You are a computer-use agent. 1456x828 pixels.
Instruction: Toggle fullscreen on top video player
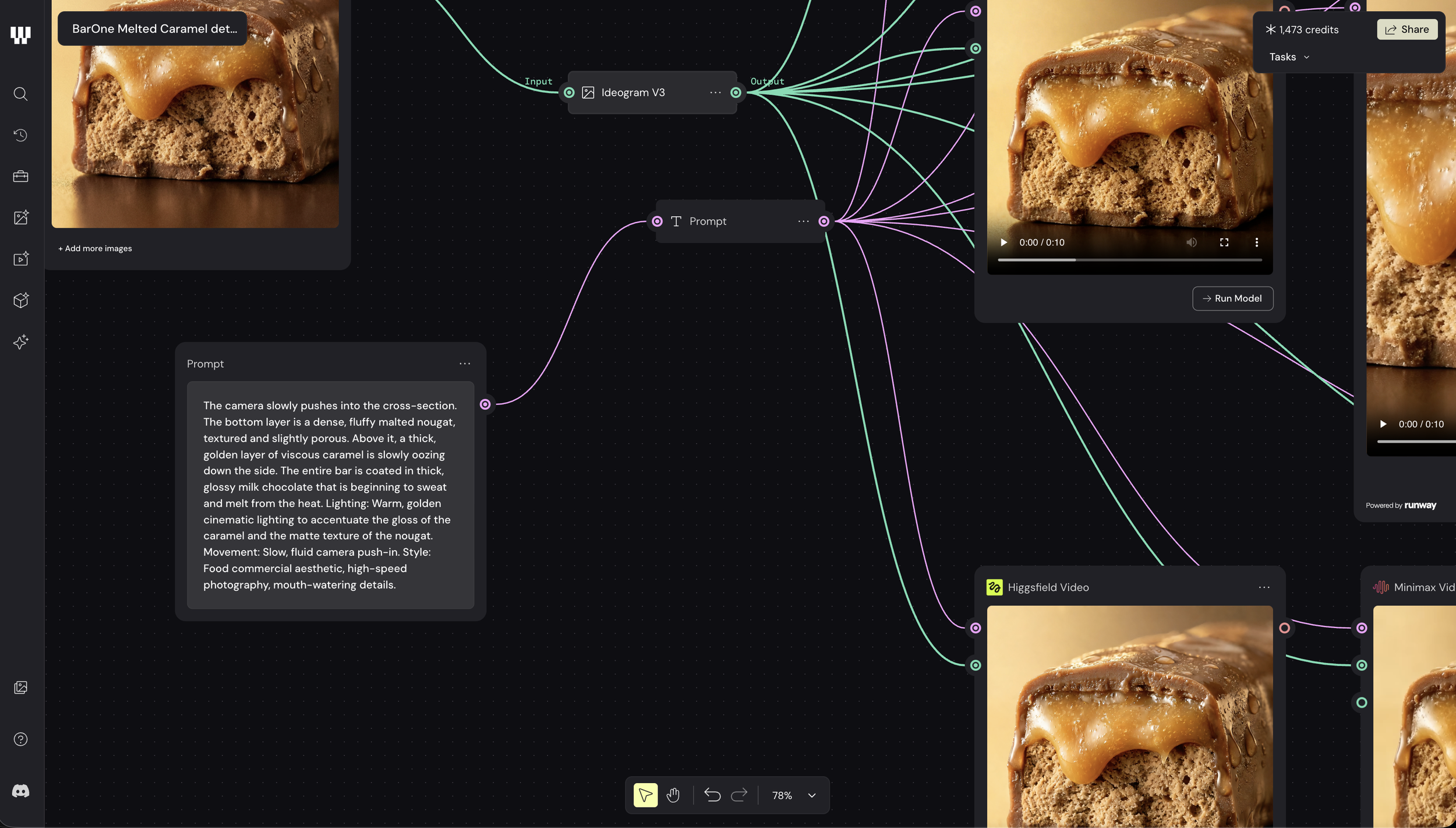(x=1224, y=242)
